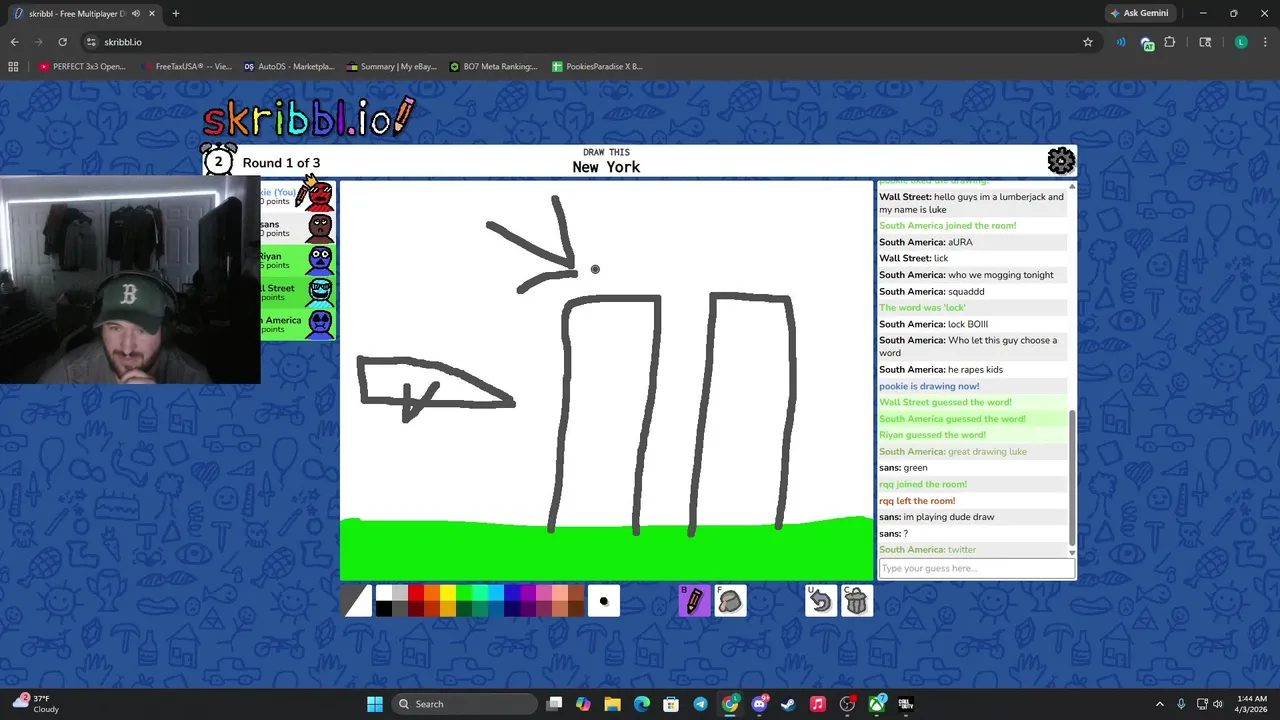This screenshot has height=720, width=1280.
Task: Pick the light gray color swatch
Action: [x=400, y=593]
